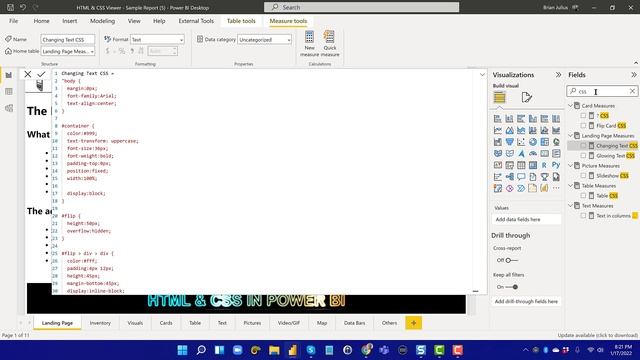640x360 pixels.
Task: Click the Undo icon in title bar
Action: [x=23, y=7]
